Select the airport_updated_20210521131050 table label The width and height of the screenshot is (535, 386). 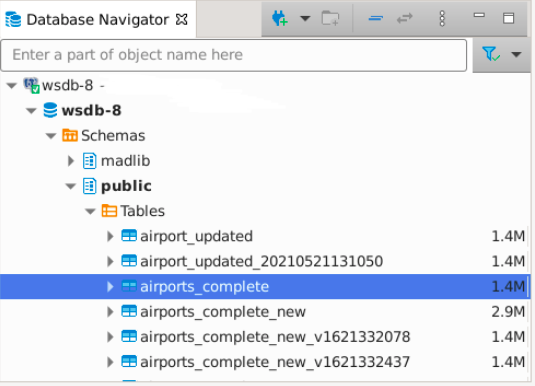(x=261, y=261)
